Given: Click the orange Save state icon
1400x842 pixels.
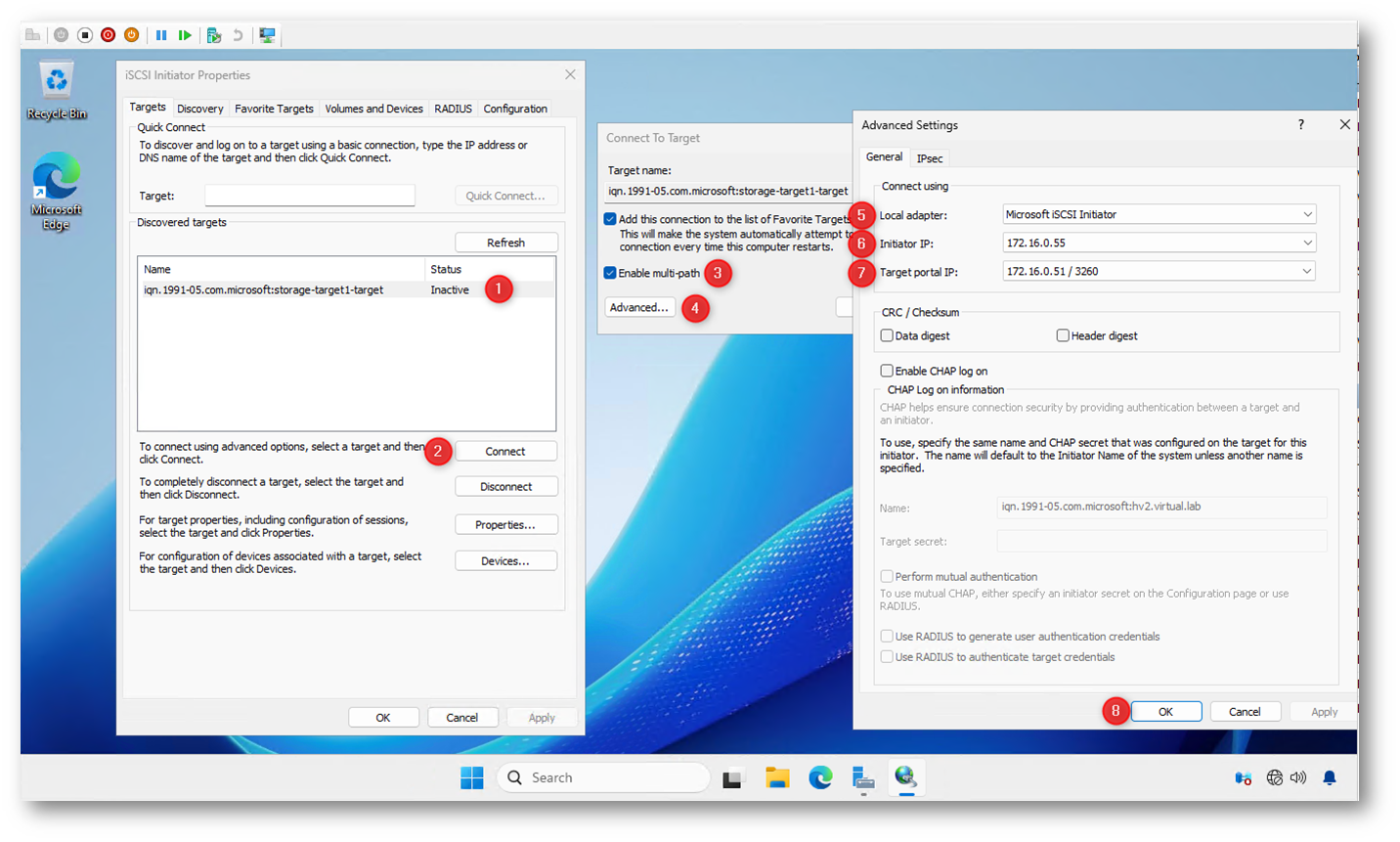Looking at the screenshot, I should [131, 35].
